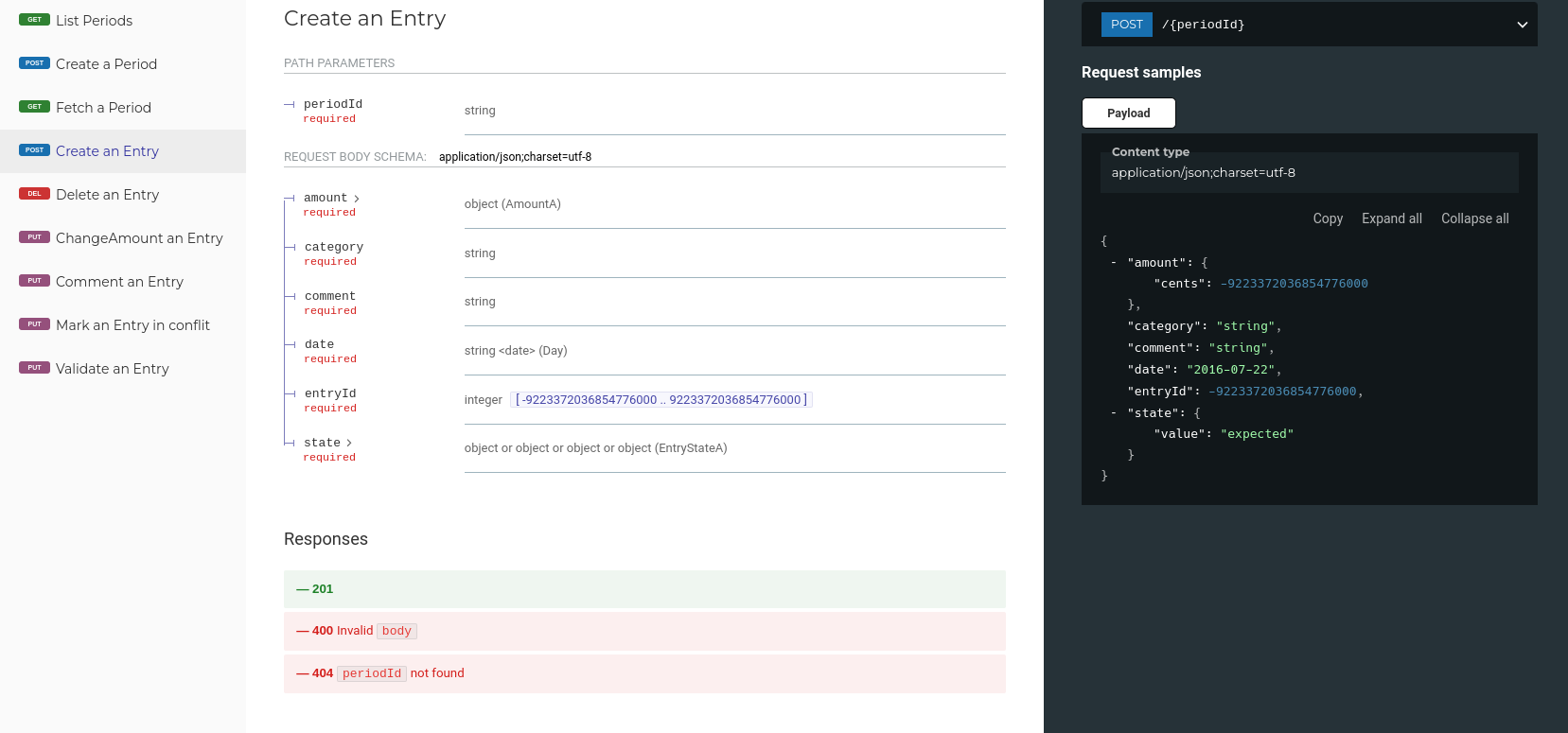
Task: Expand the 400 Invalid body response
Action: (644, 631)
